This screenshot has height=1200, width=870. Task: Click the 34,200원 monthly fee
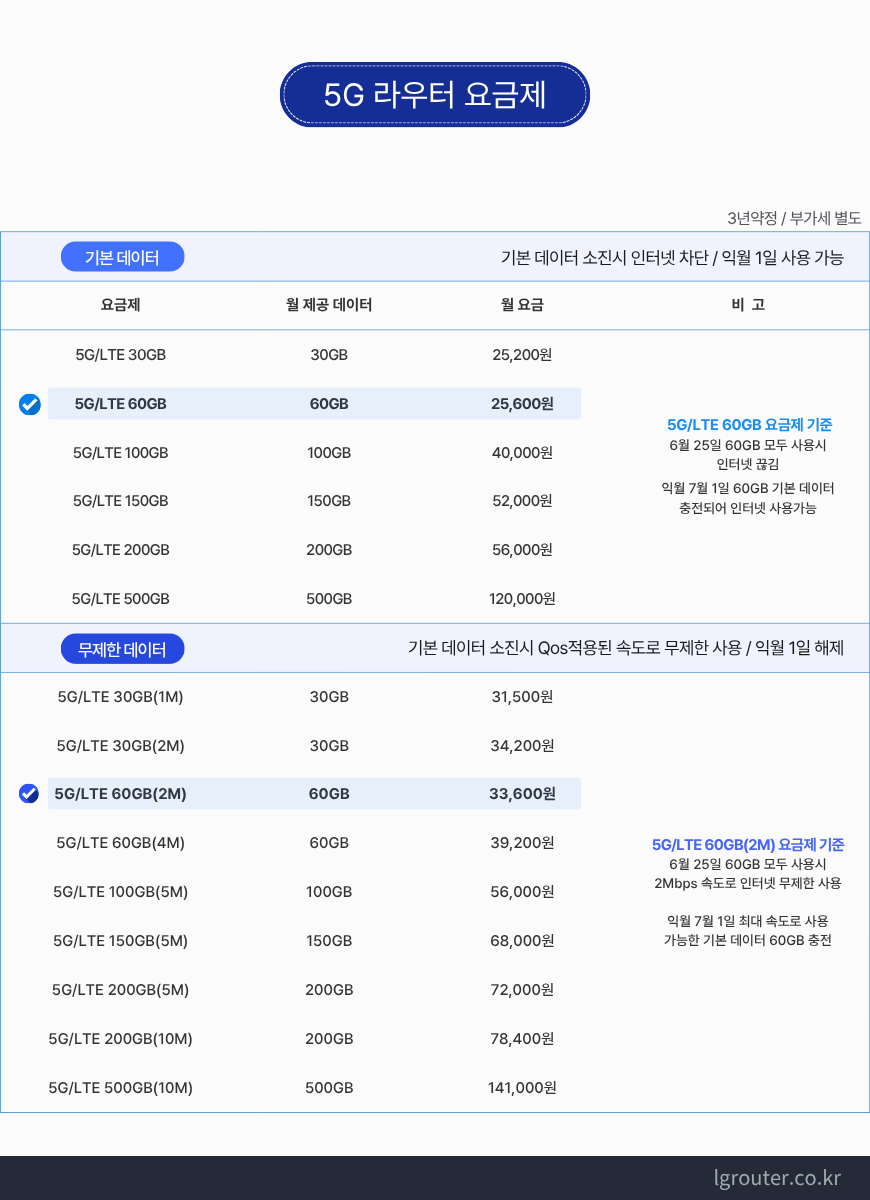pyautogui.click(x=522, y=746)
